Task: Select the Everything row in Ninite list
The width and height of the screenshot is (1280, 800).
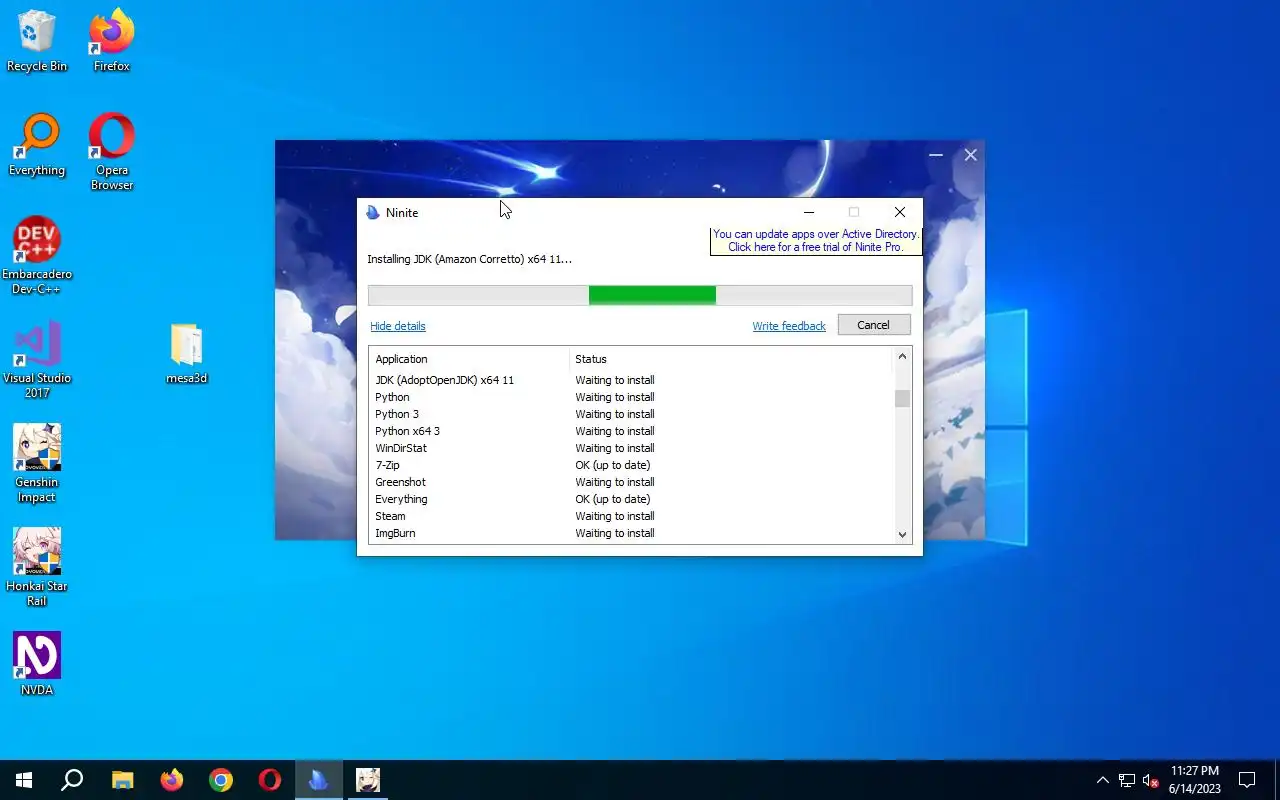Action: click(630, 499)
